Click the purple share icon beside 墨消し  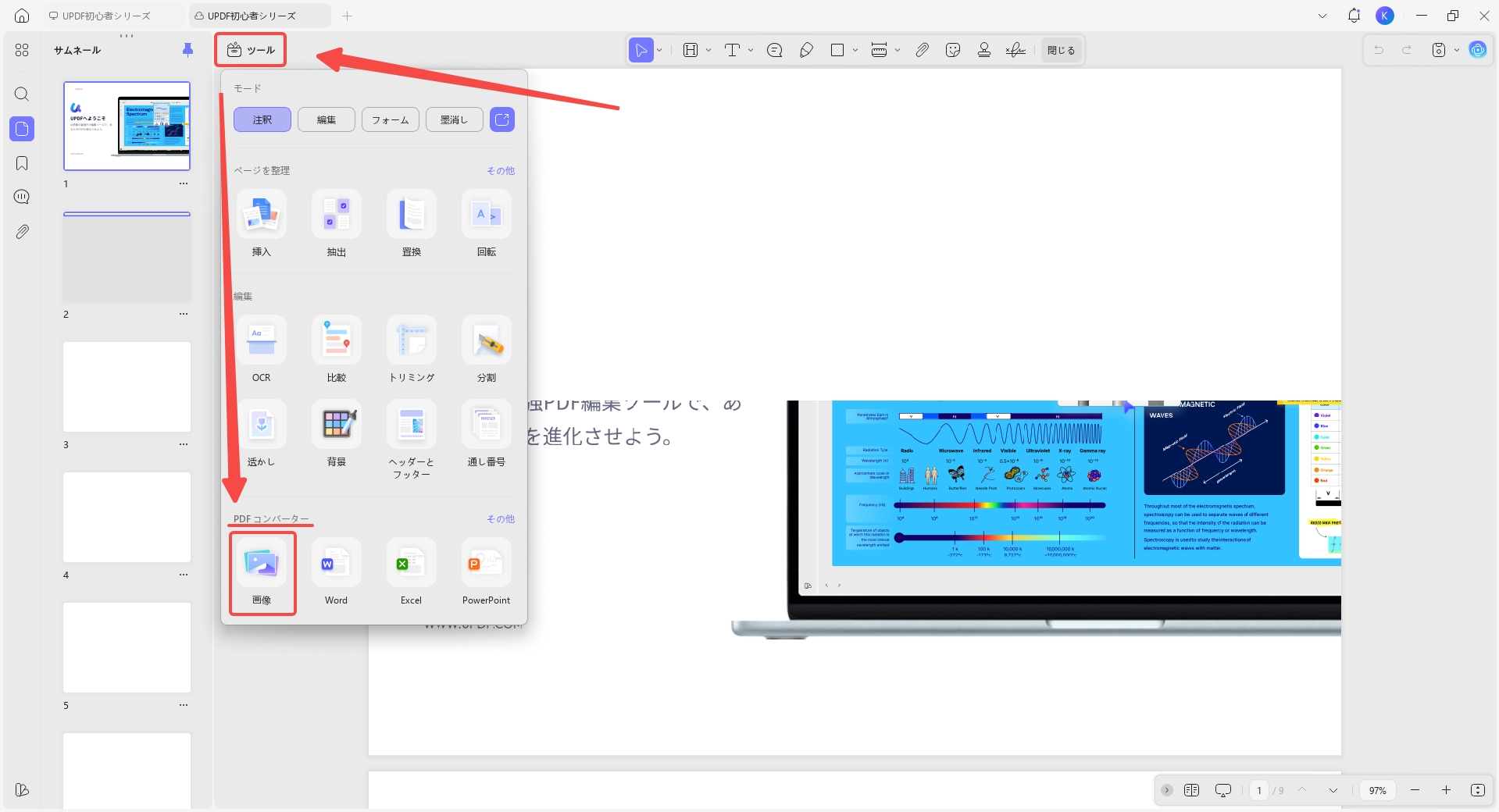coord(502,119)
